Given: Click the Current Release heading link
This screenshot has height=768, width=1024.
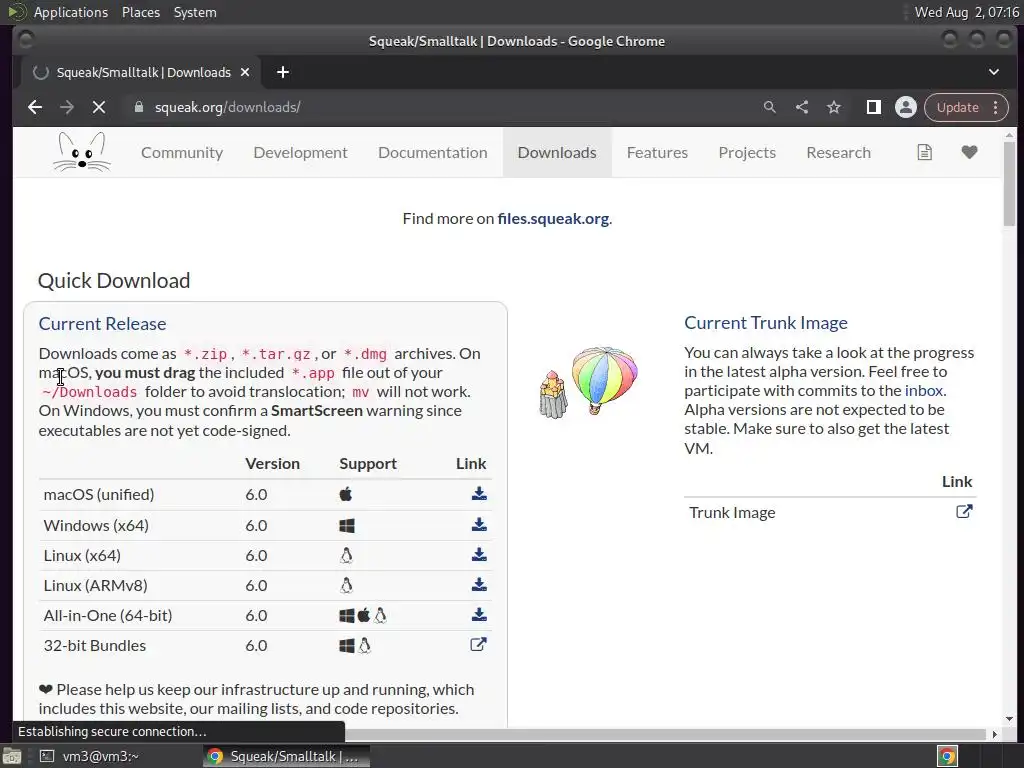Looking at the screenshot, I should (103, 323).
